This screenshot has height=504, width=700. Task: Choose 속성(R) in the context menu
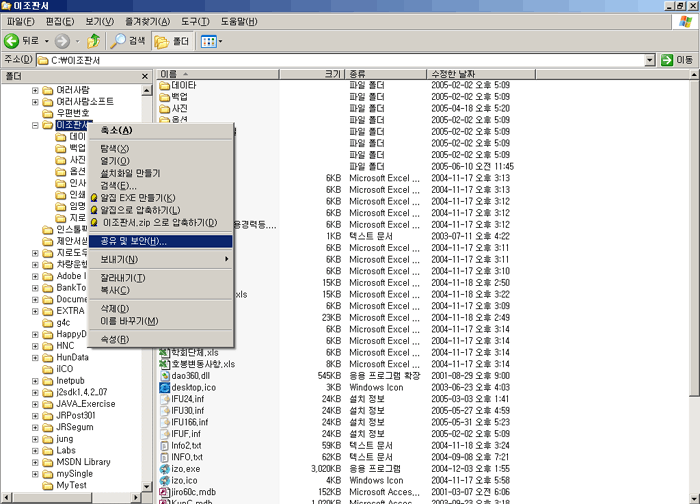point(115,339)
